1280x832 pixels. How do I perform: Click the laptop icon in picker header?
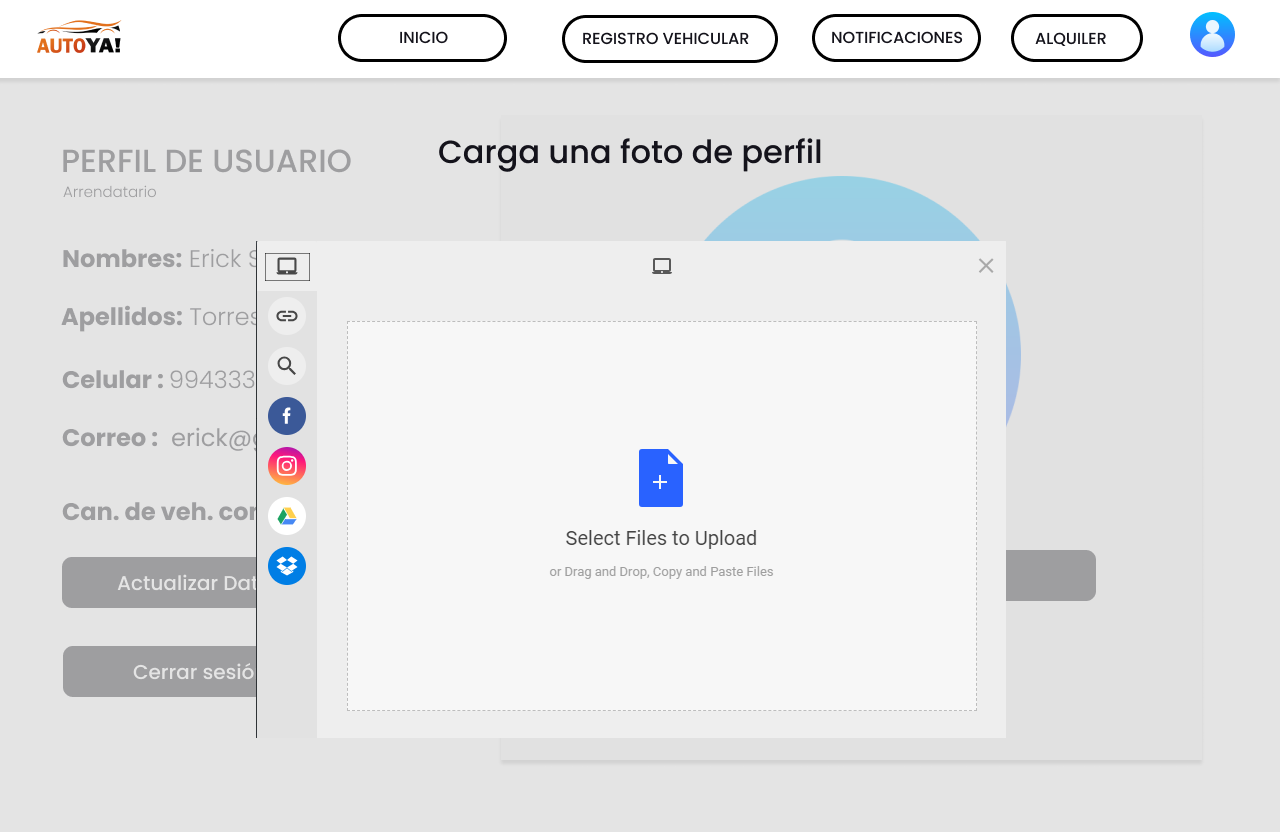pos(662,266)
